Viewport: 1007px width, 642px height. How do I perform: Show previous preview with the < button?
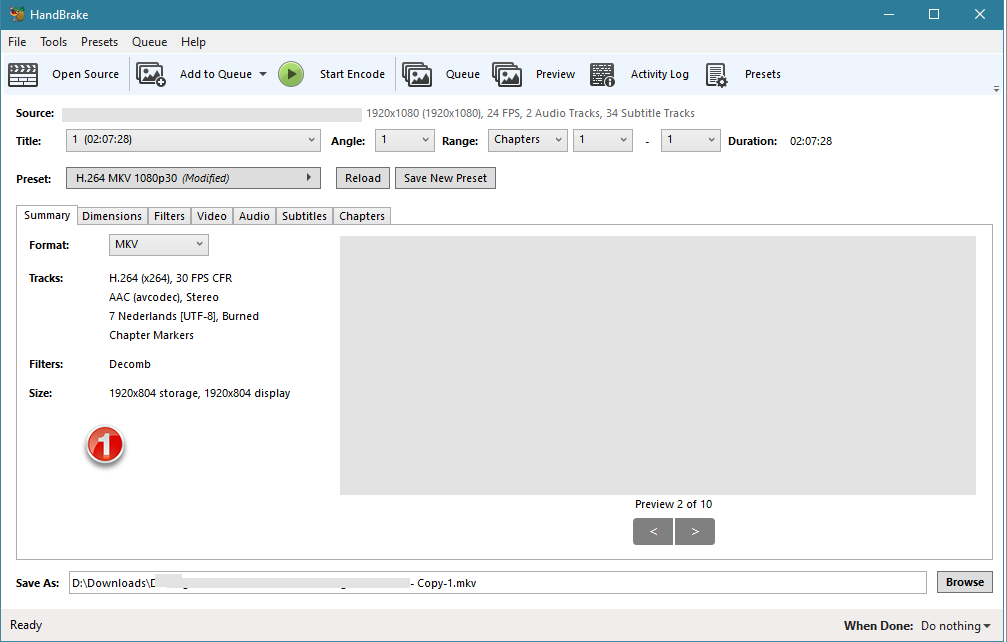(x=653, y=532)
